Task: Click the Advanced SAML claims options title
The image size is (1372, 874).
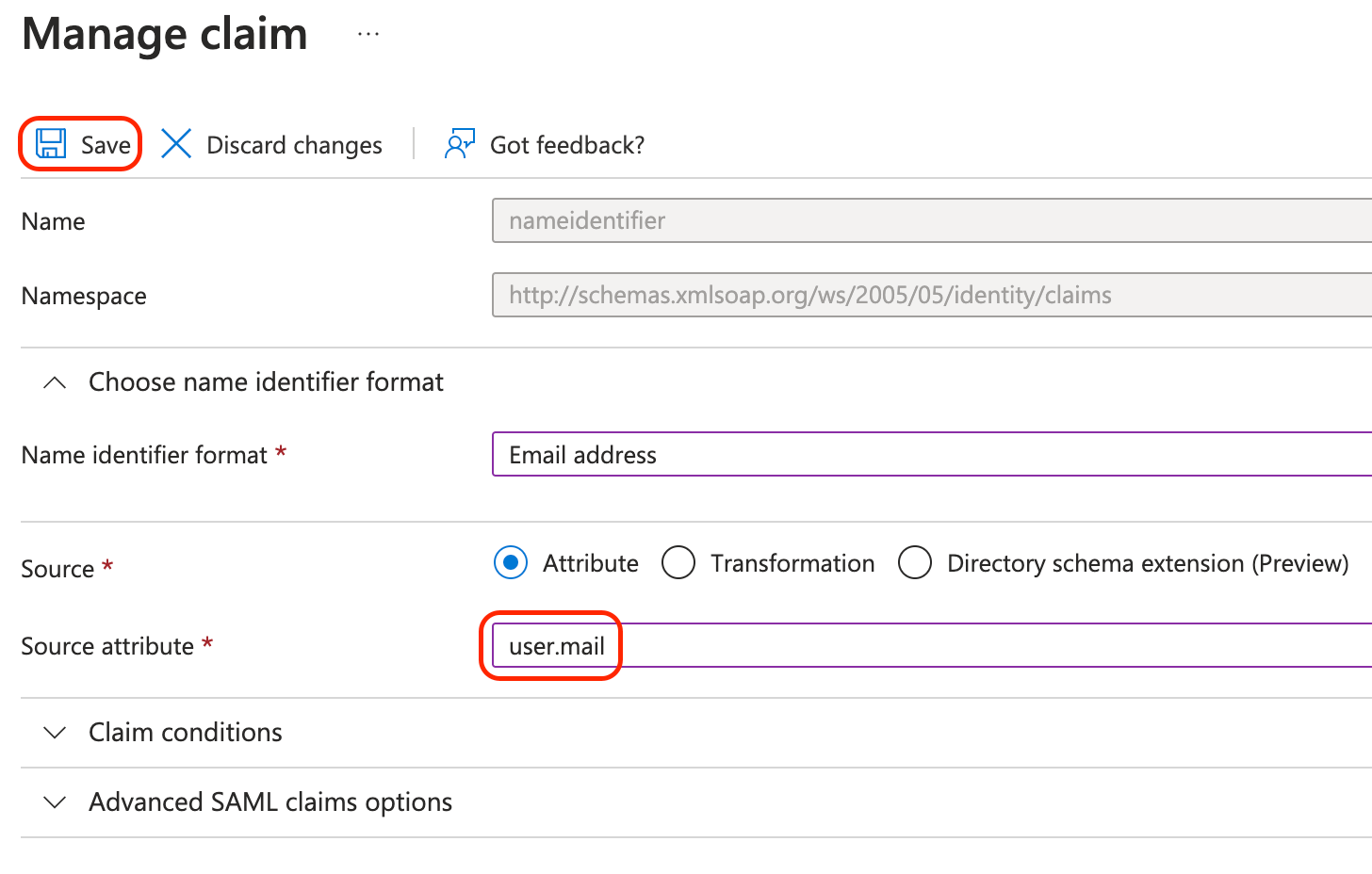Action: pos(270,802)
